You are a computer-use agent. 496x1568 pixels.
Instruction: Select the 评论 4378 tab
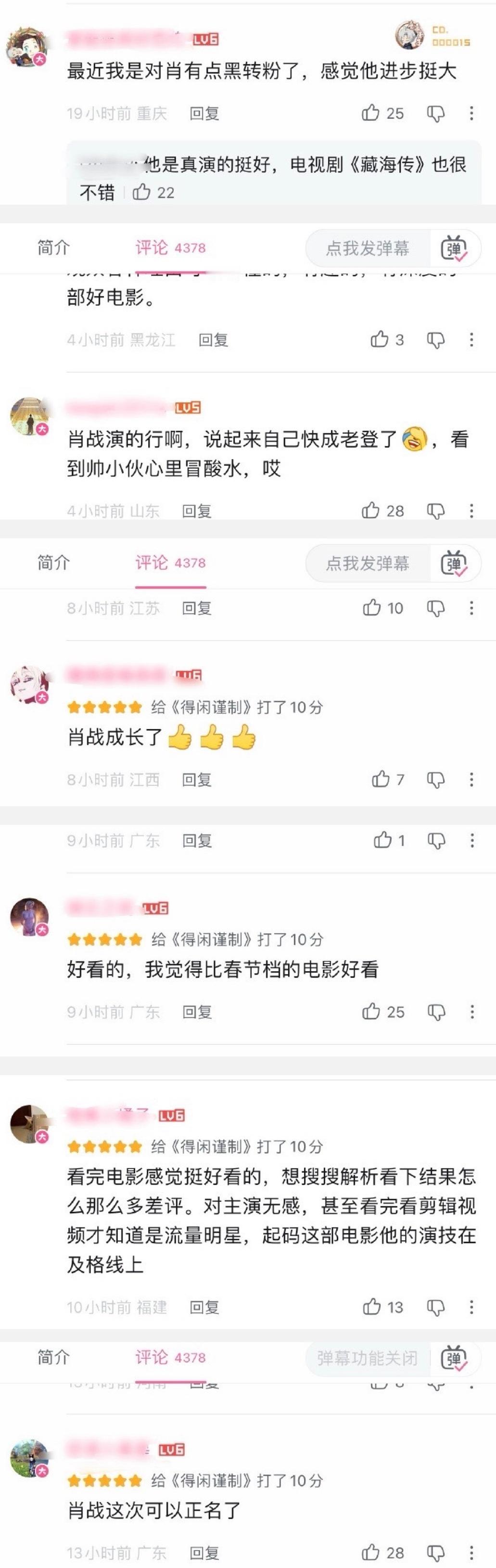coord(170,248)
